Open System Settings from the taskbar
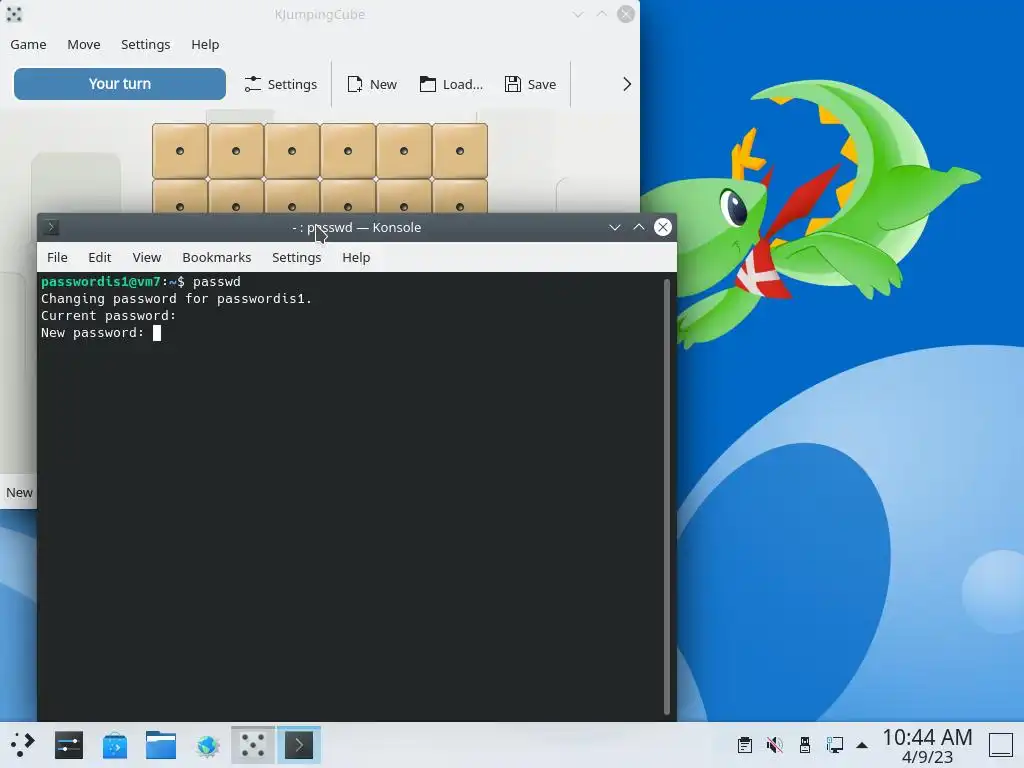 tap(69, 744)
